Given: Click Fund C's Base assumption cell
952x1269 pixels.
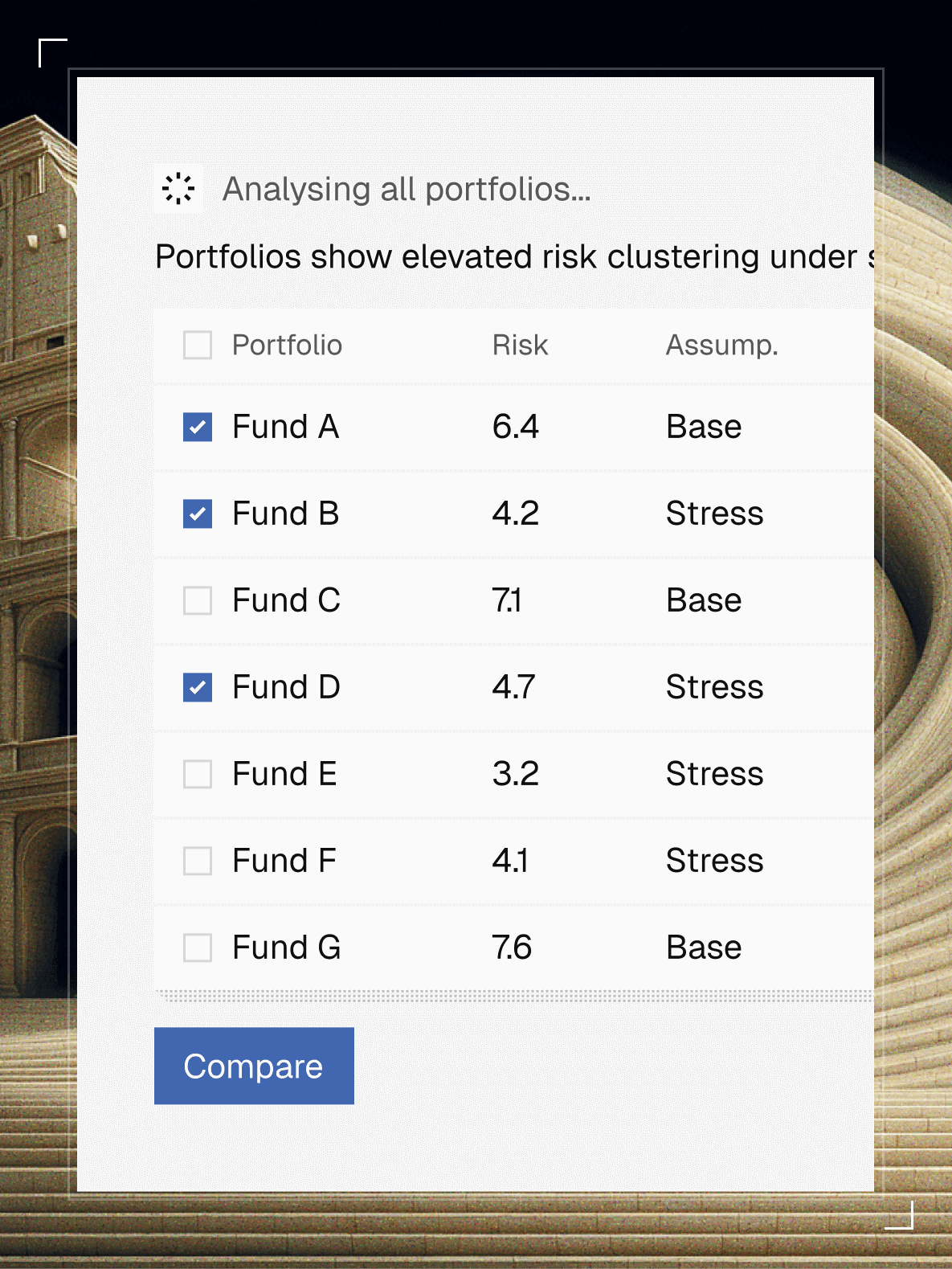Looking at the screenshot, I should (704, 600).
